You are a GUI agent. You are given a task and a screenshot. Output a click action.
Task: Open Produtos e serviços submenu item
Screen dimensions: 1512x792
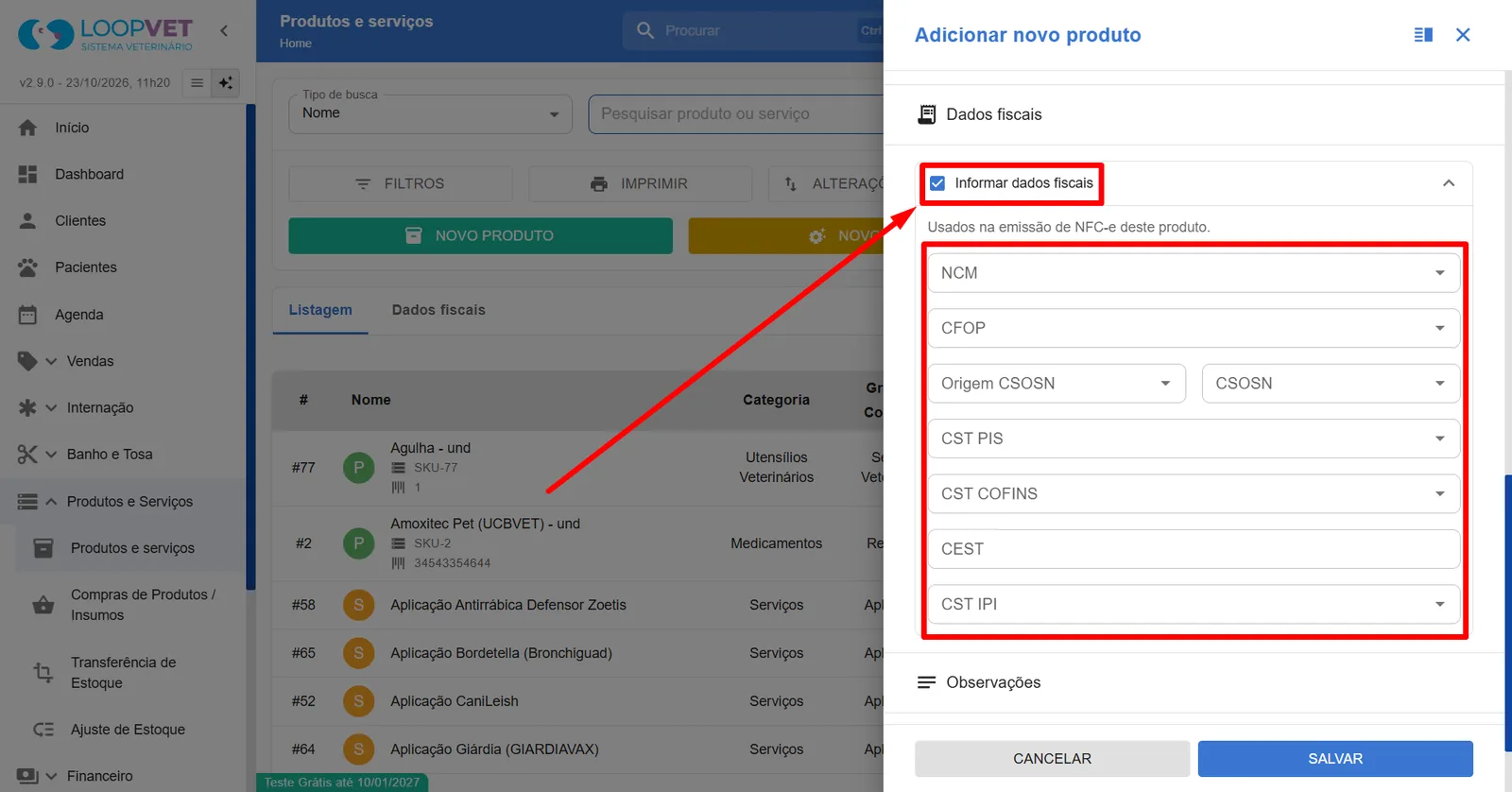(132, 548)
